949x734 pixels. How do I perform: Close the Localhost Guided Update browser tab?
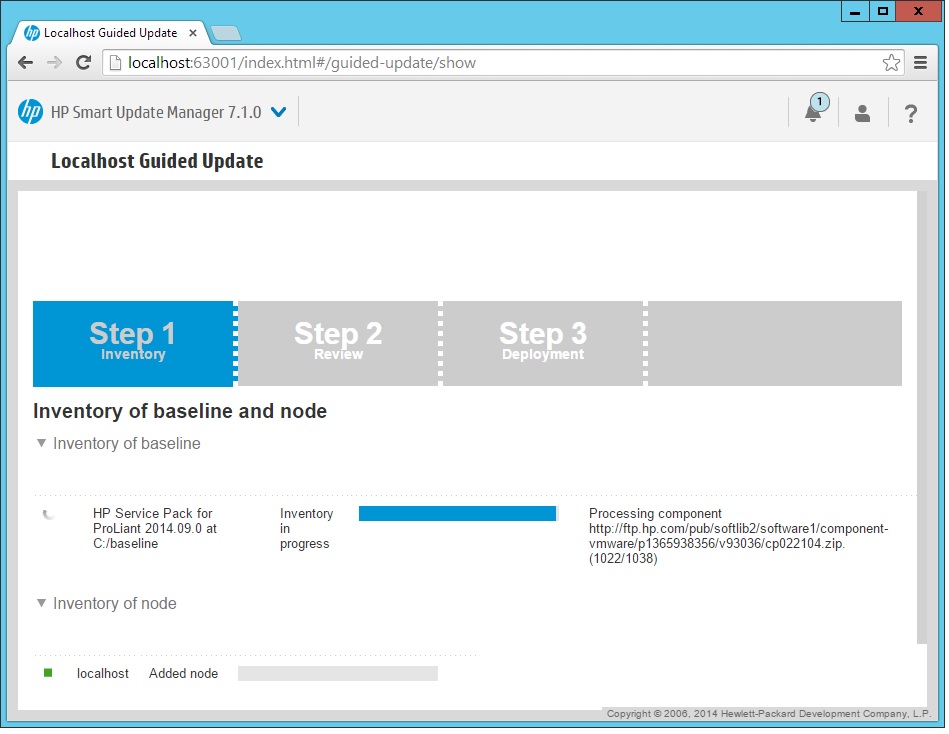[193, 33]
